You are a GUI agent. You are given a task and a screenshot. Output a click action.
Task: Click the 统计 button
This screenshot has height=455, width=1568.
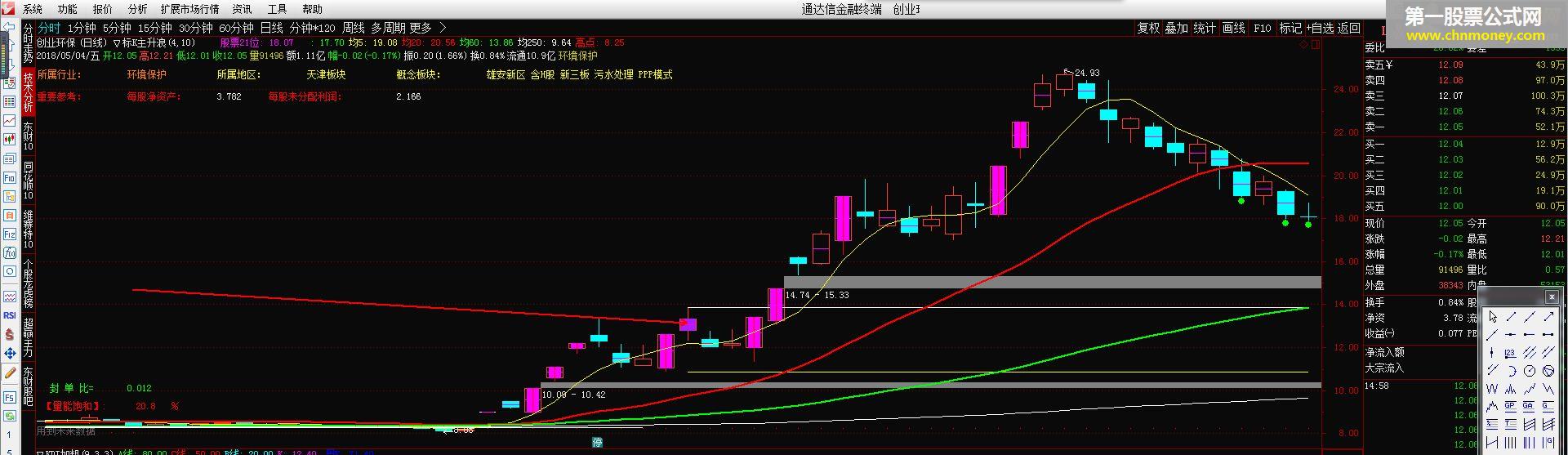coord(1205,28)
